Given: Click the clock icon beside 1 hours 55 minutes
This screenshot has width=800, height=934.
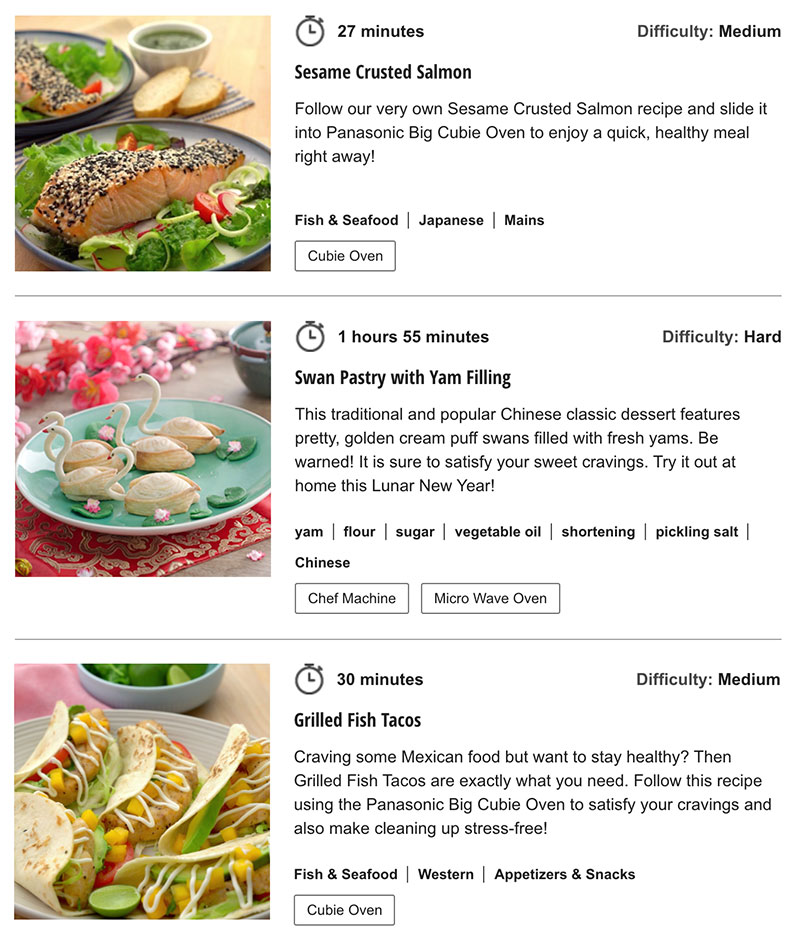Looking at the screenshot, I should pyautogui.click(x=310, y=337).
